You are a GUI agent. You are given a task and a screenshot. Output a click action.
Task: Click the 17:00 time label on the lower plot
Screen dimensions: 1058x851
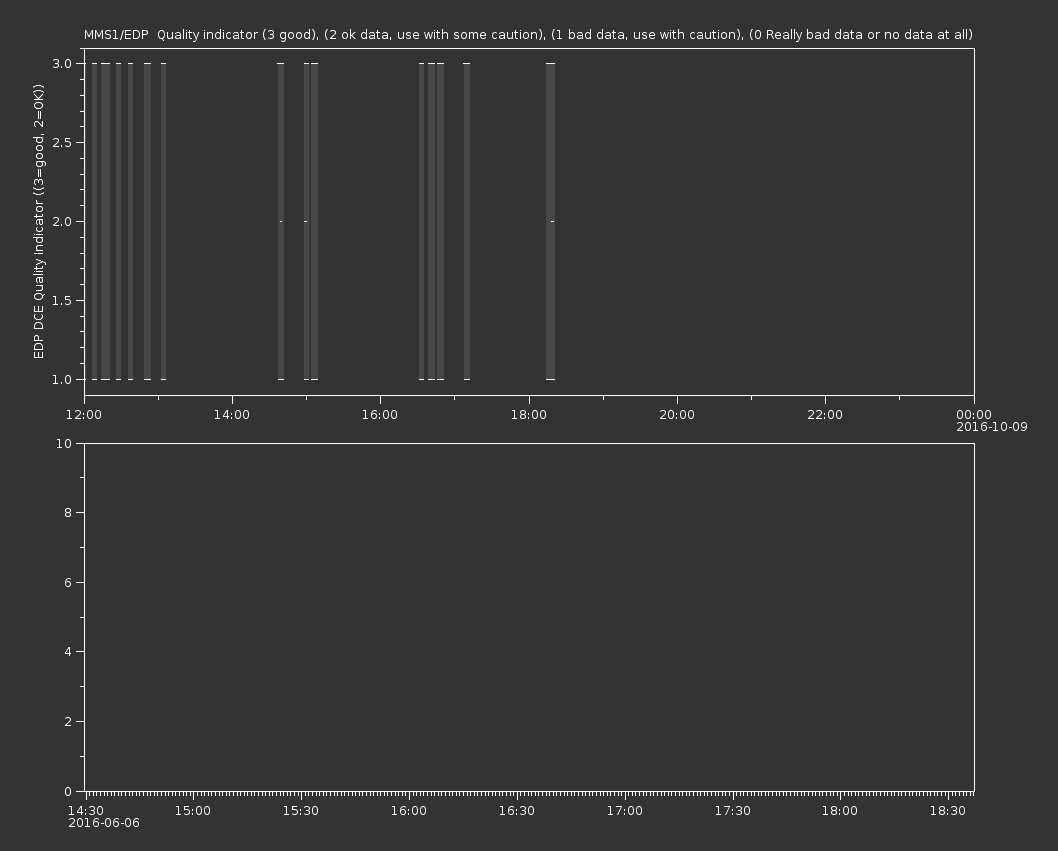tap(625, 811)
